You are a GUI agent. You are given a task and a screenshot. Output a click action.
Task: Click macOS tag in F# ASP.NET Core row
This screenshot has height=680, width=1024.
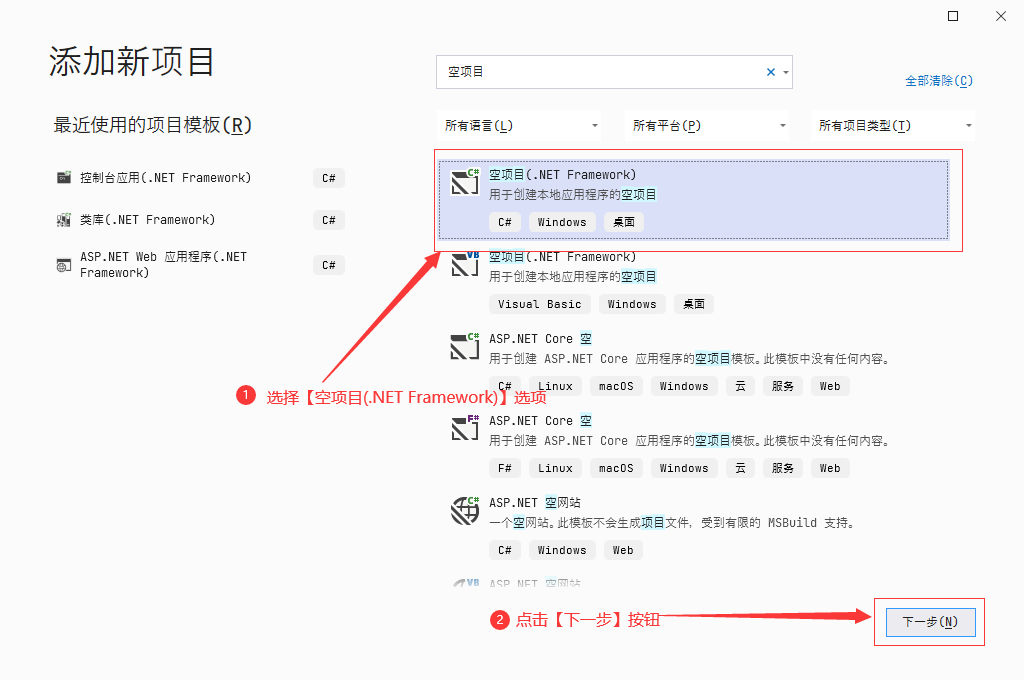pyautogui.click(x=616, y=468)
